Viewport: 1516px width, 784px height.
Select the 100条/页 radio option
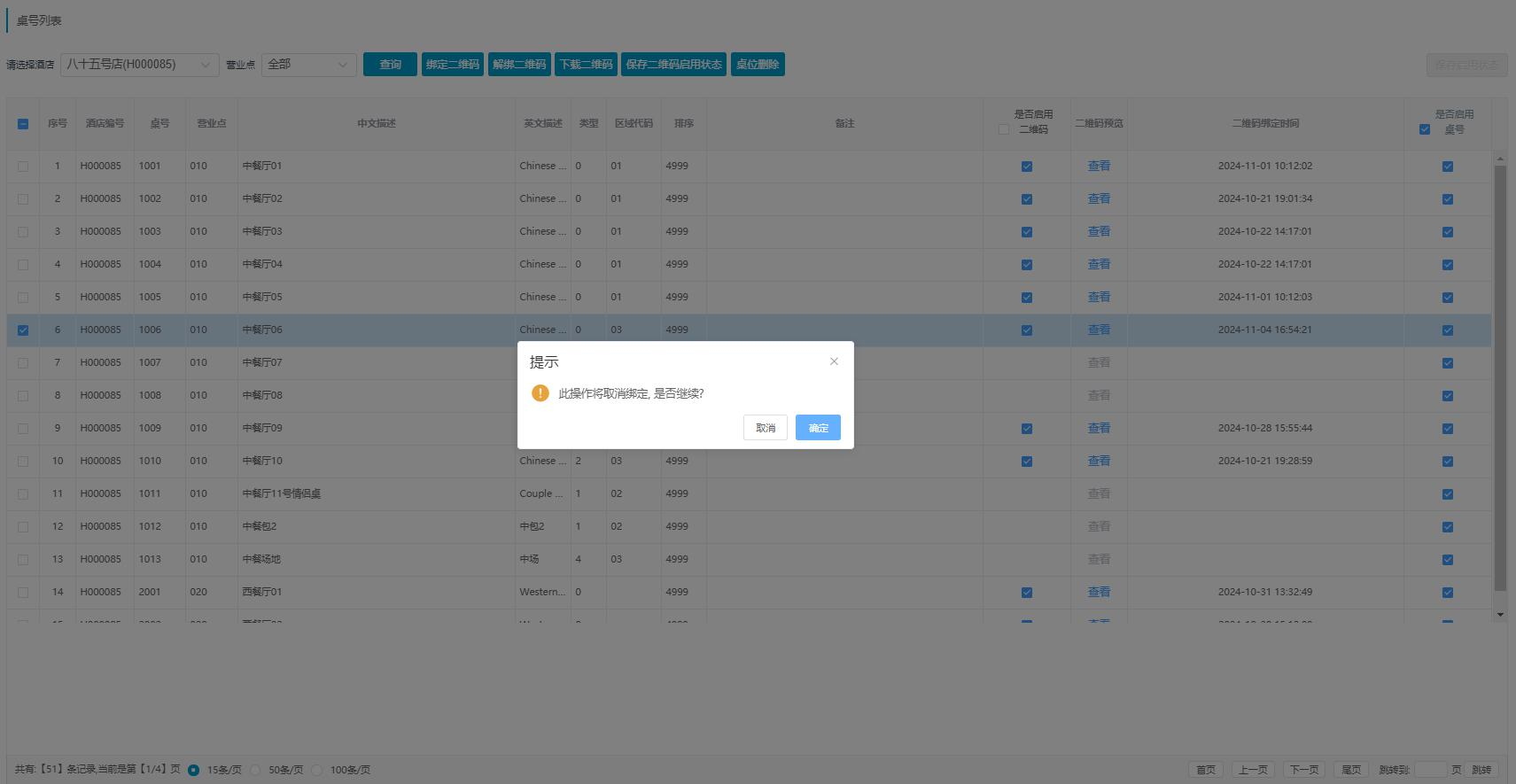point(317,770)
